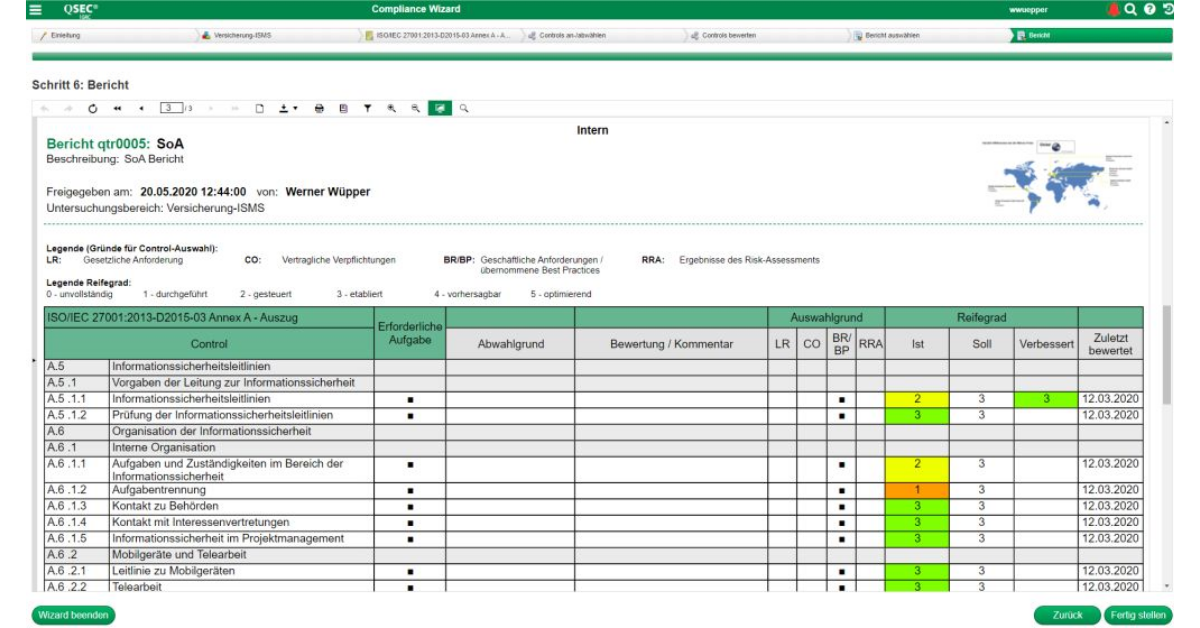Click green Verbessert cell value 3
The height and width of the screenshot is (628, 1200).
tap(1046, 399)
